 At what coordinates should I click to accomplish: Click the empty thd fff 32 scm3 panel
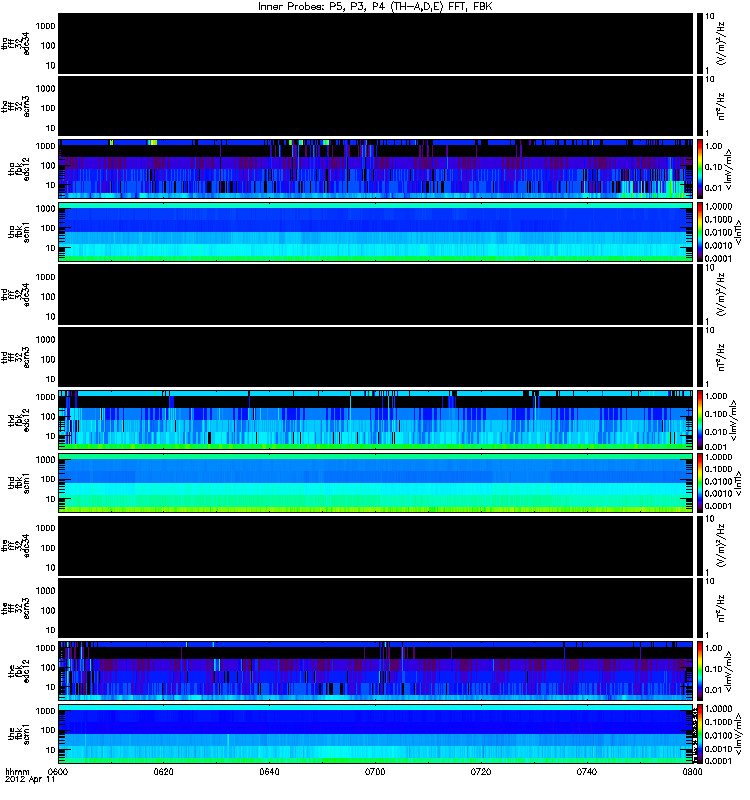coord(375,357)
